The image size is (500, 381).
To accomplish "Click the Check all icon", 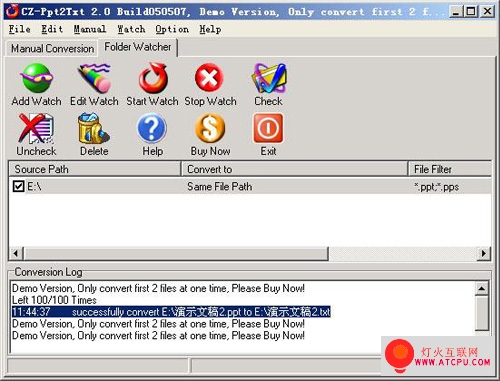I will pos(268,79).
